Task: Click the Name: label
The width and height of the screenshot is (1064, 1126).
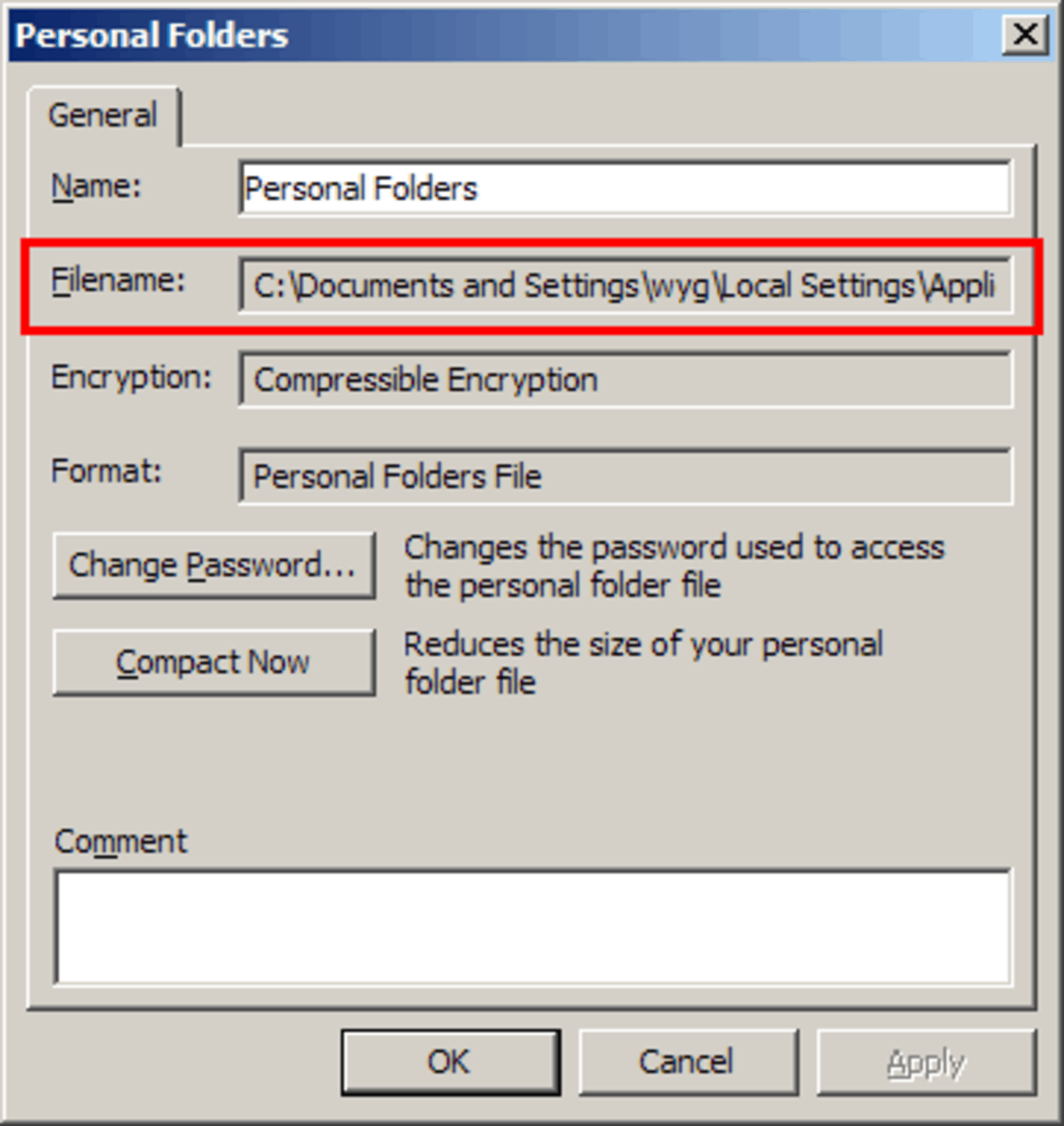Action: tap(95, 186)
